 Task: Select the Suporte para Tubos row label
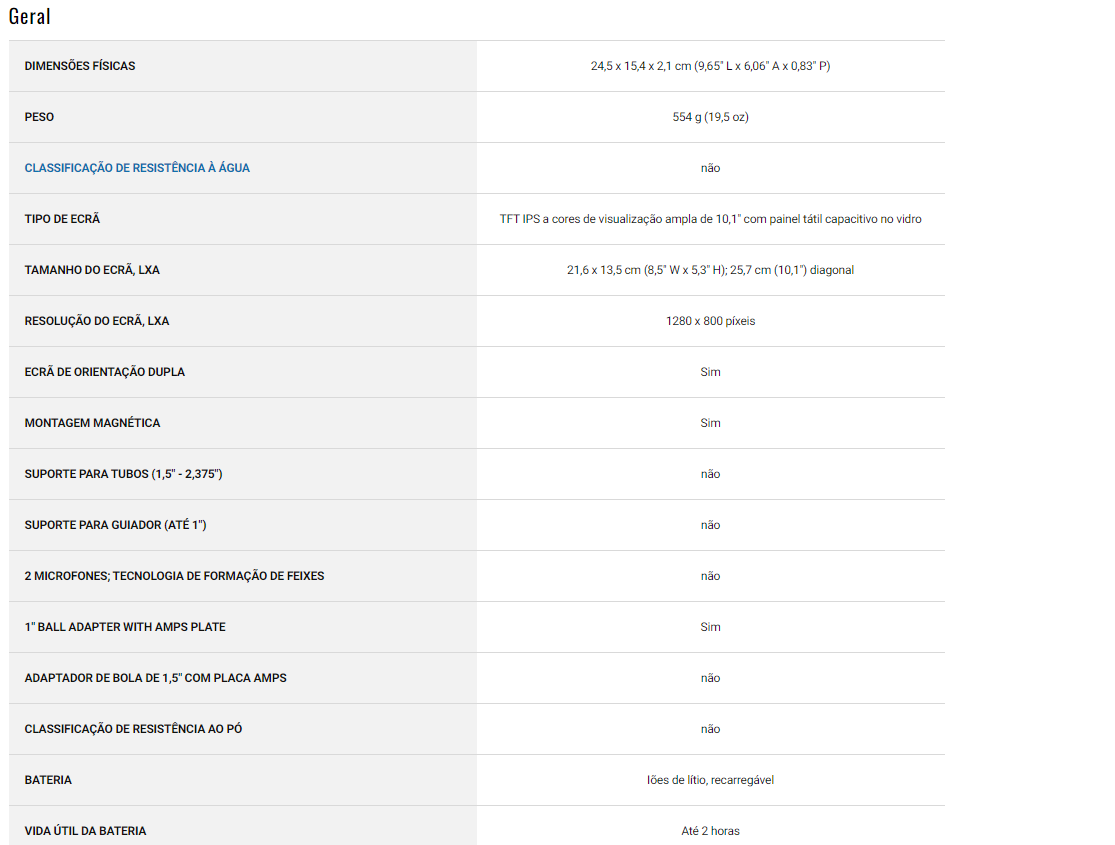click(123, 474)
